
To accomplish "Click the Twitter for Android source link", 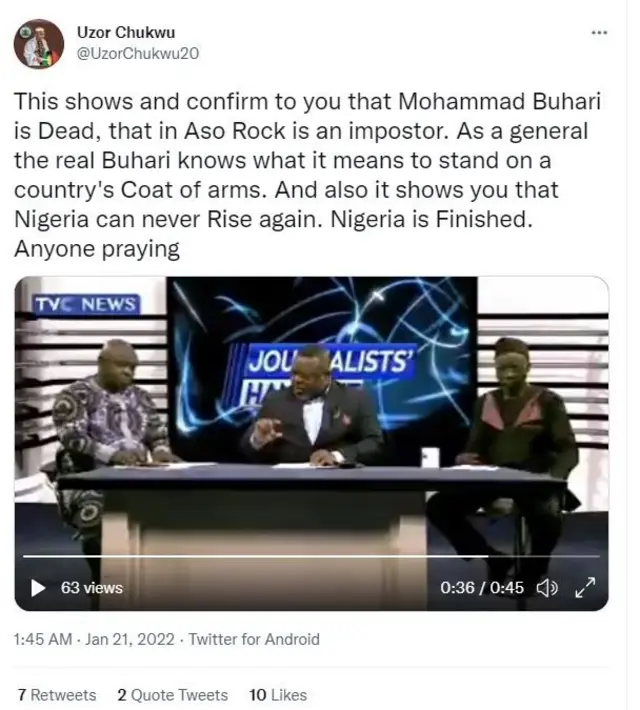I will point(254,639).
